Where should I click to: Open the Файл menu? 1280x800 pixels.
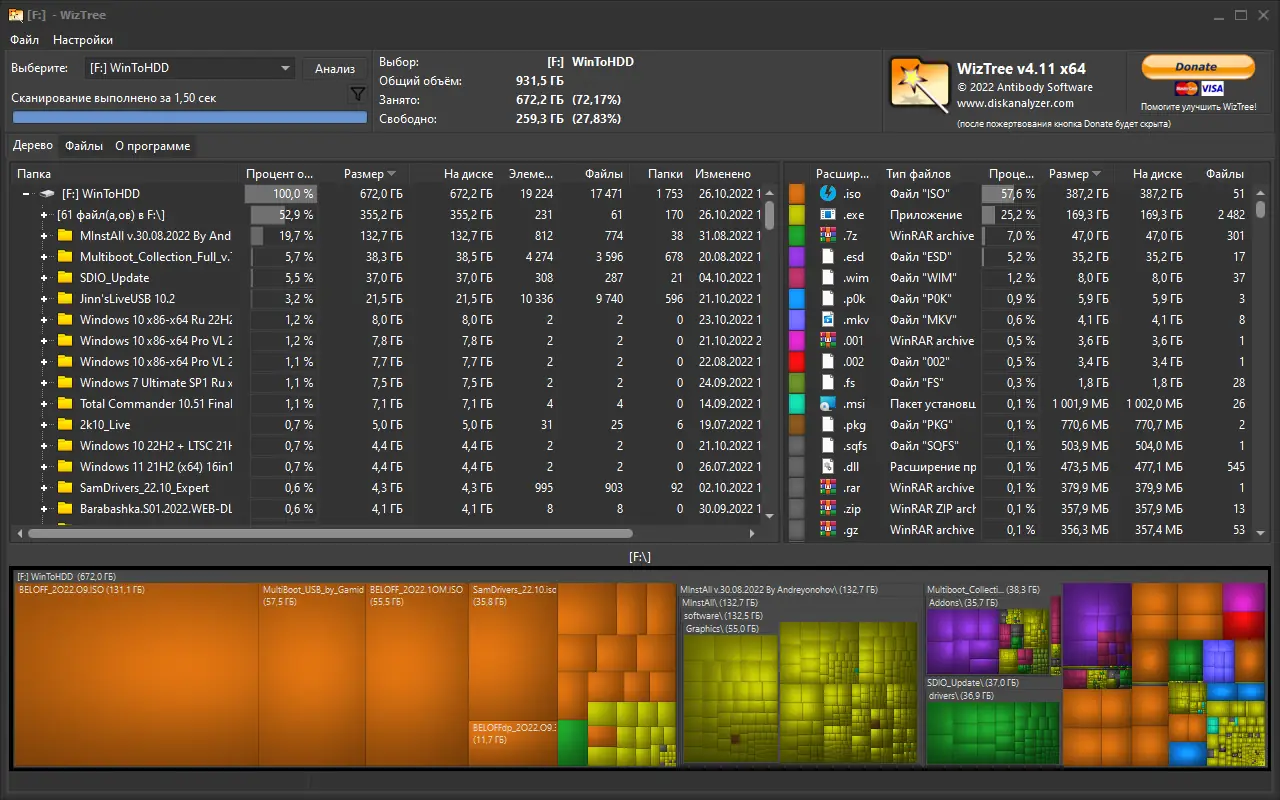(x=25, y=40)
